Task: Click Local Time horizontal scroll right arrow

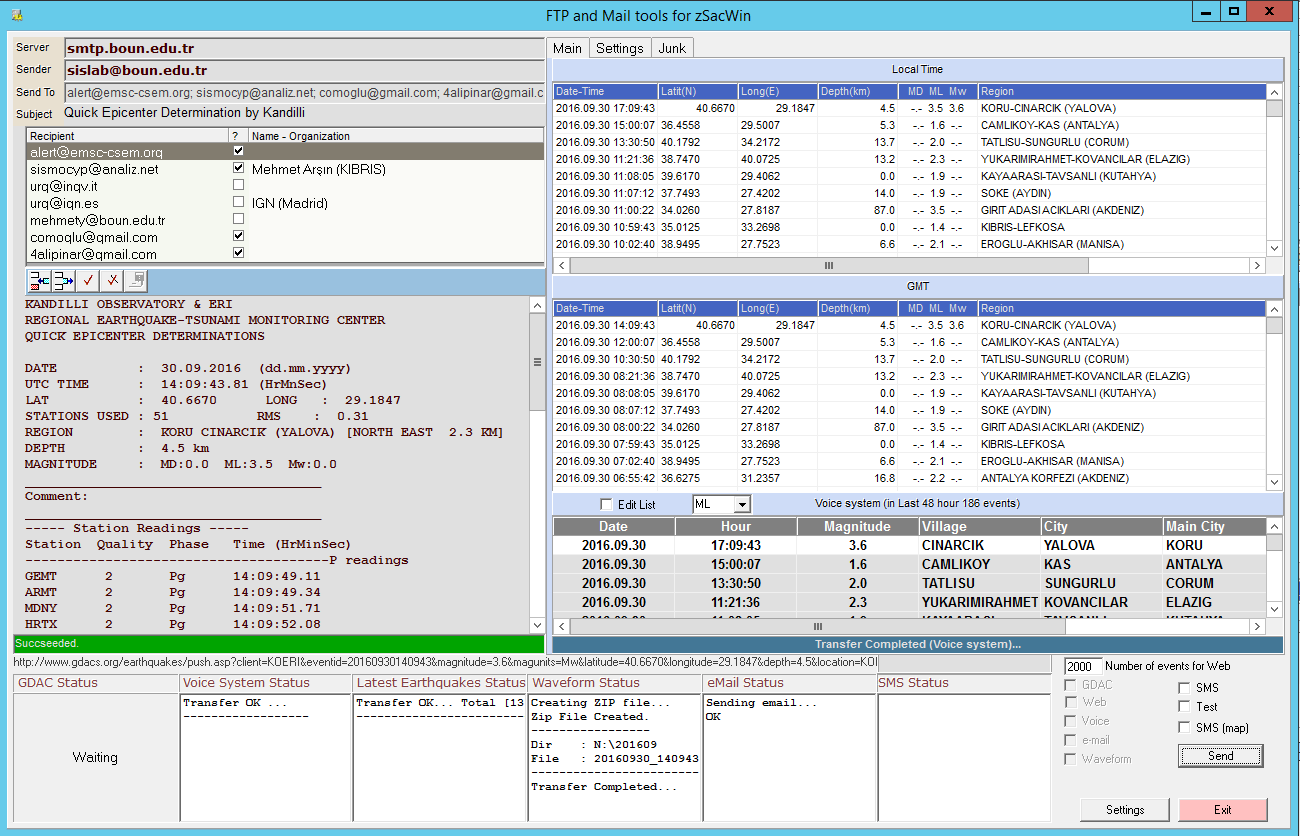Action: click(x=1257, y=265)
